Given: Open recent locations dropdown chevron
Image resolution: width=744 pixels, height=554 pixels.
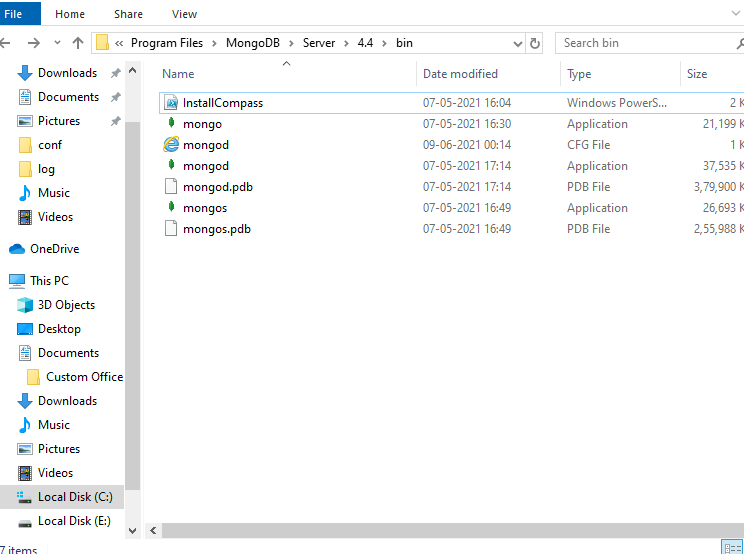Looking at the screenshot, I should coord(56,43).
